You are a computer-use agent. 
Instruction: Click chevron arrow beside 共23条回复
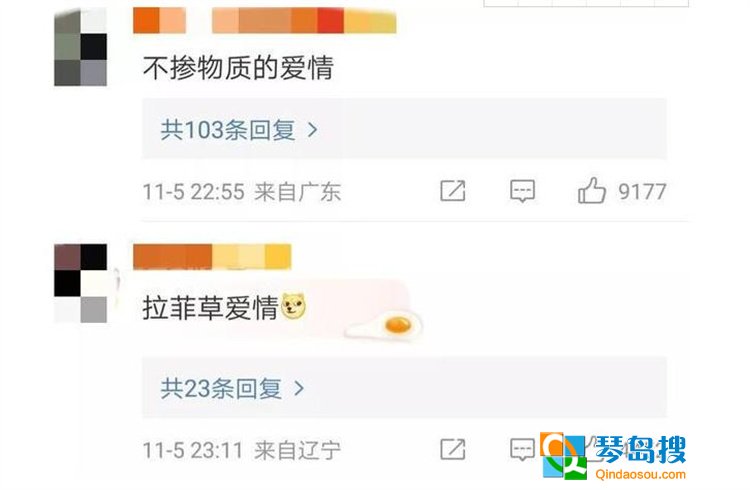pos(299,388)
